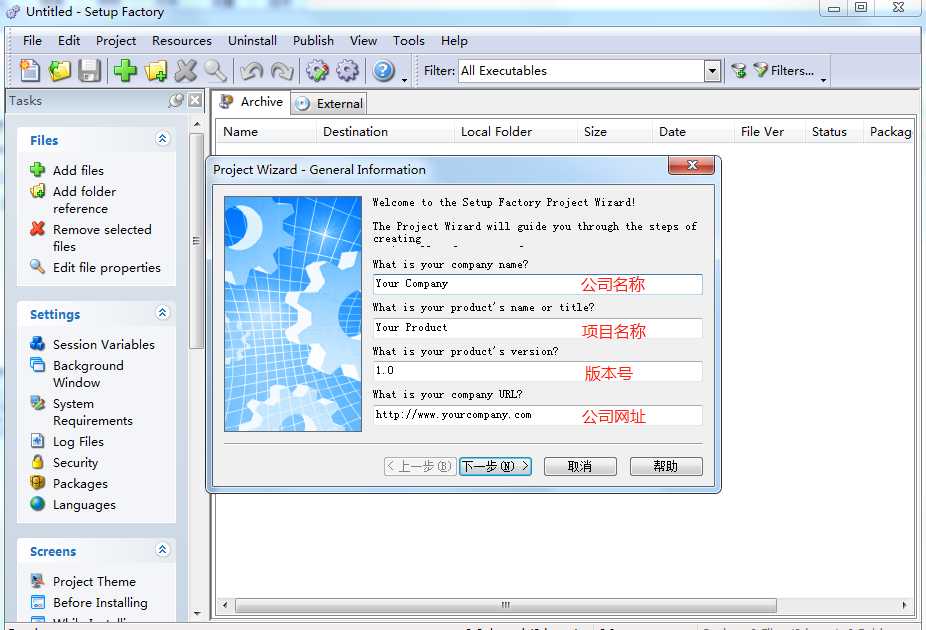This screenshot has height=630, width=926.
Task: Sort by the Date column header
Action: [x=693, y=132]
